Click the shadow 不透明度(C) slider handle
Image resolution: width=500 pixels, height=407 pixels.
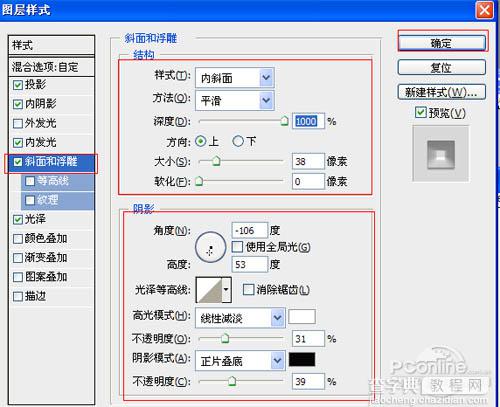pos(232,381)
